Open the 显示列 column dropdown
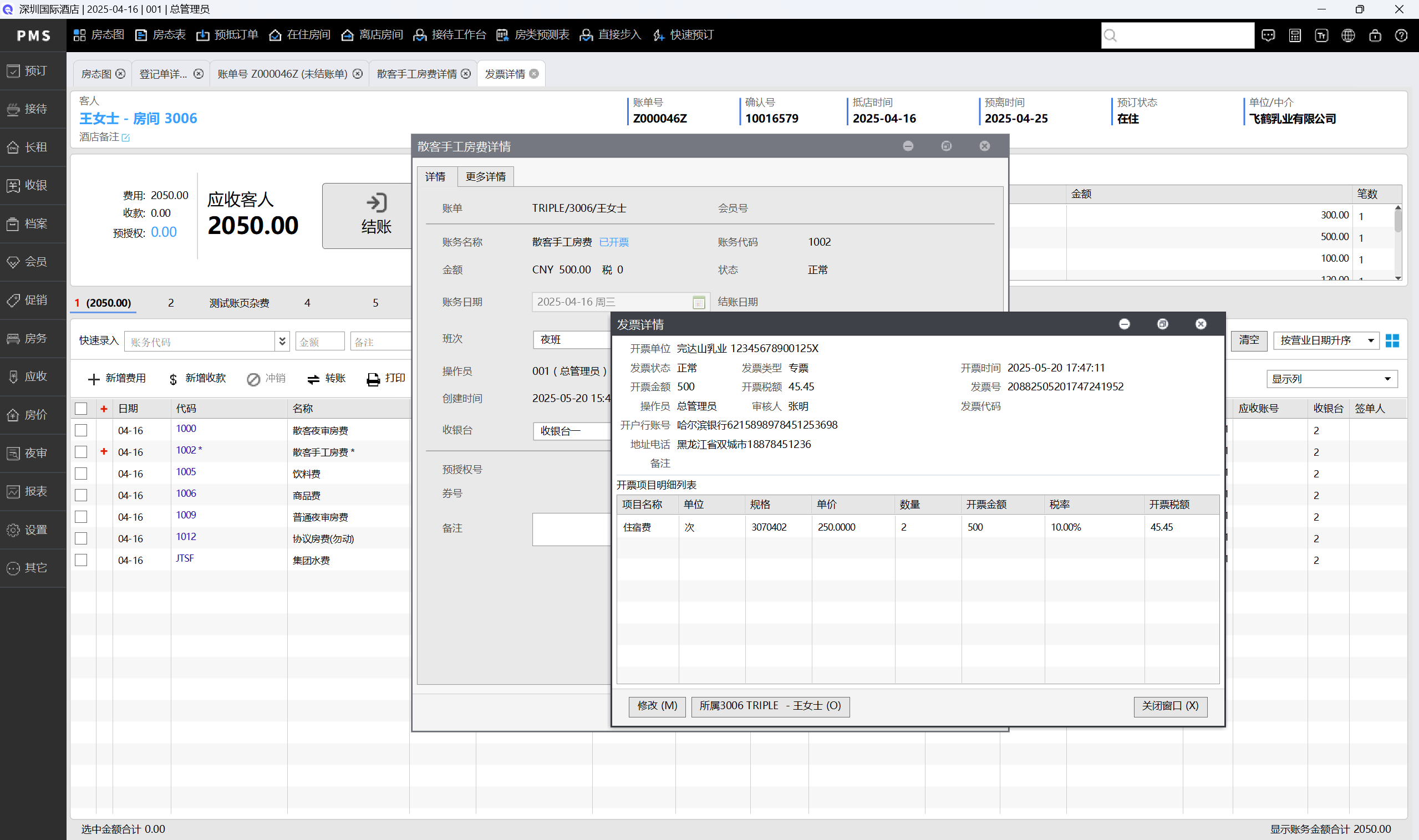The height and width of the screenshot is (840, 1419). (x=1331, y=379)
